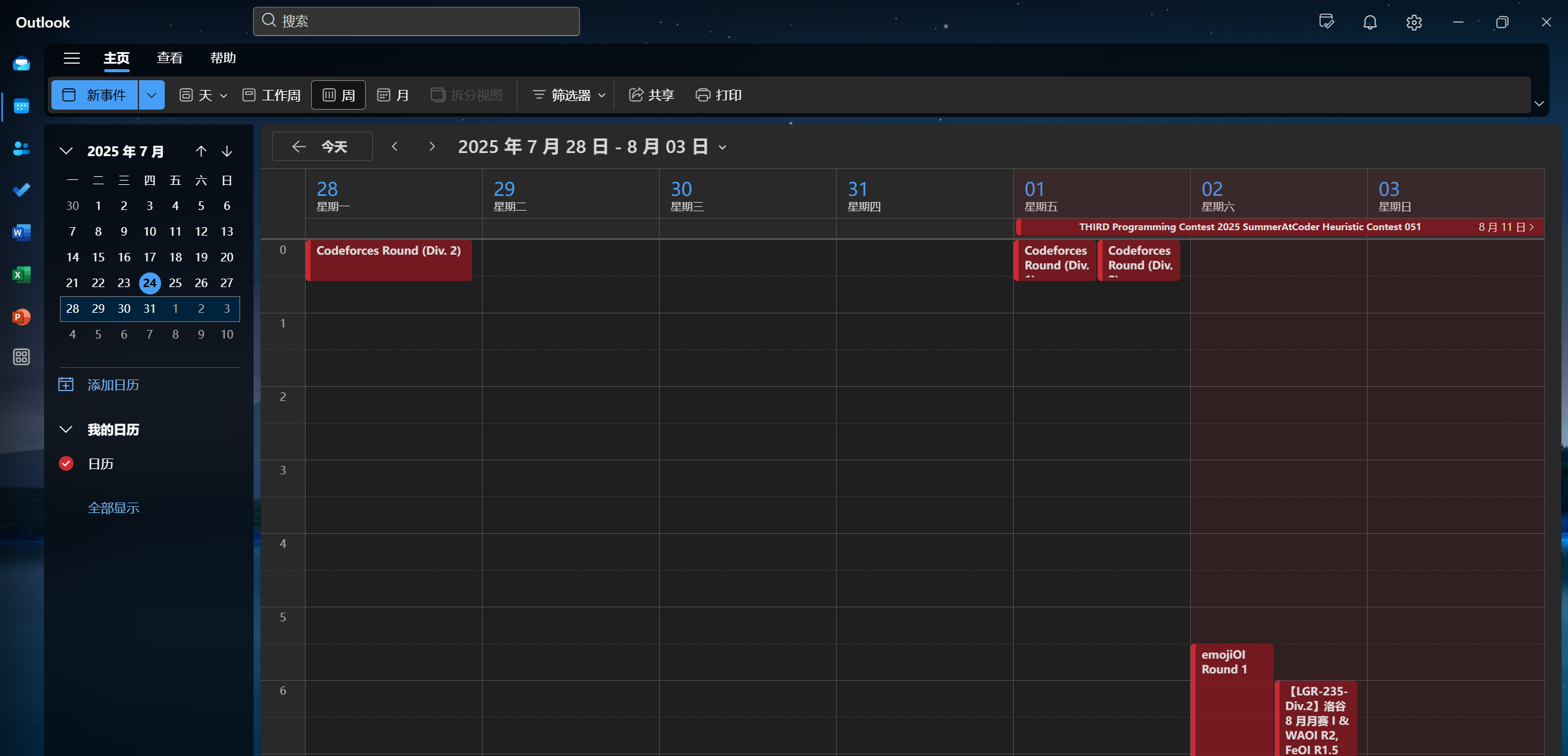Image resolution: width=1568 pixels, height=756 pixels.
Task: Open the 筛选器 filter dropdown
Action: pyautogui.click(x=568, y=95)
